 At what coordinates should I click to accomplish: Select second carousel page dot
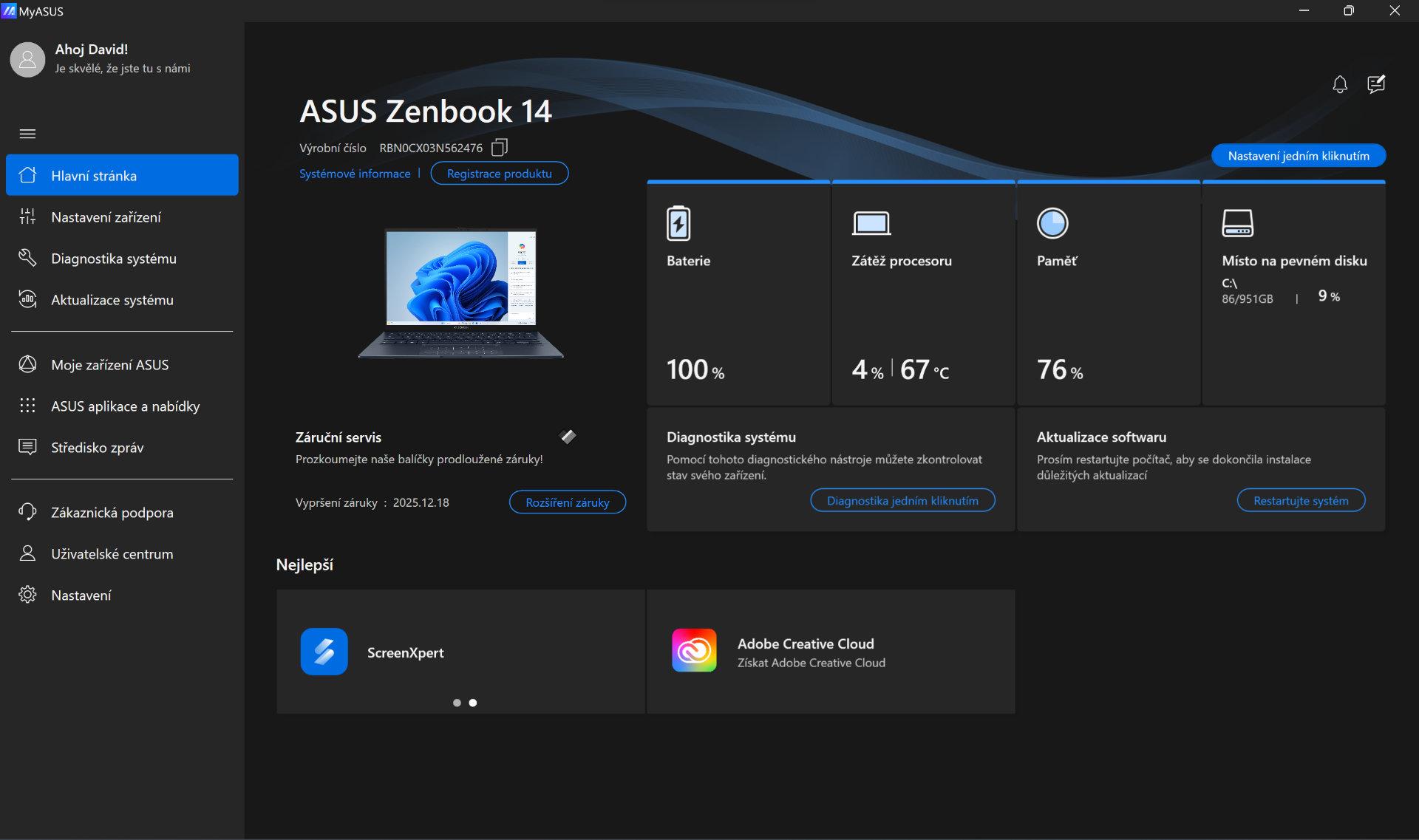click(x=473, y=703)
